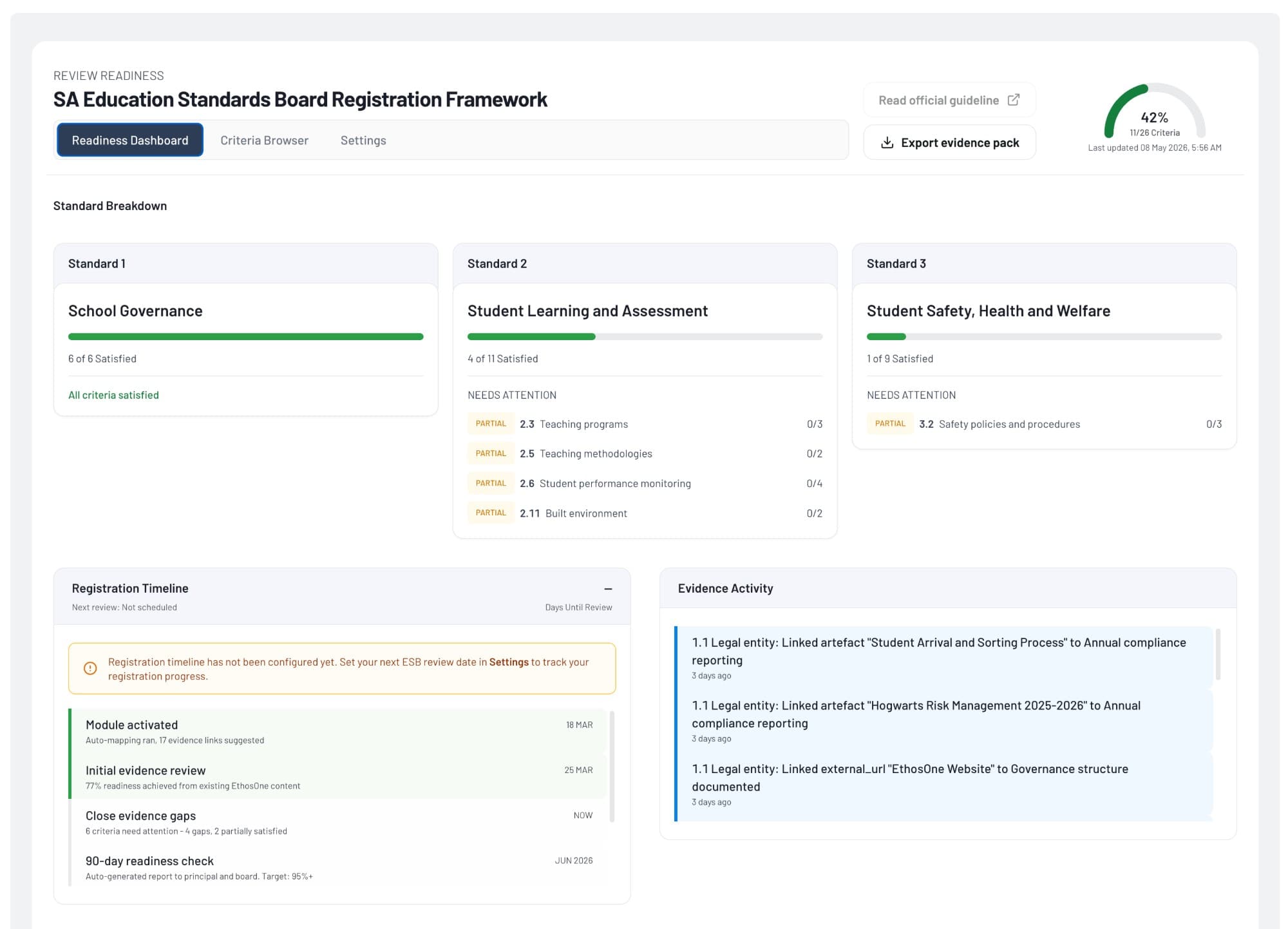
Task: Click 1 of 9 Satisfied text
Action: [900, 358]
